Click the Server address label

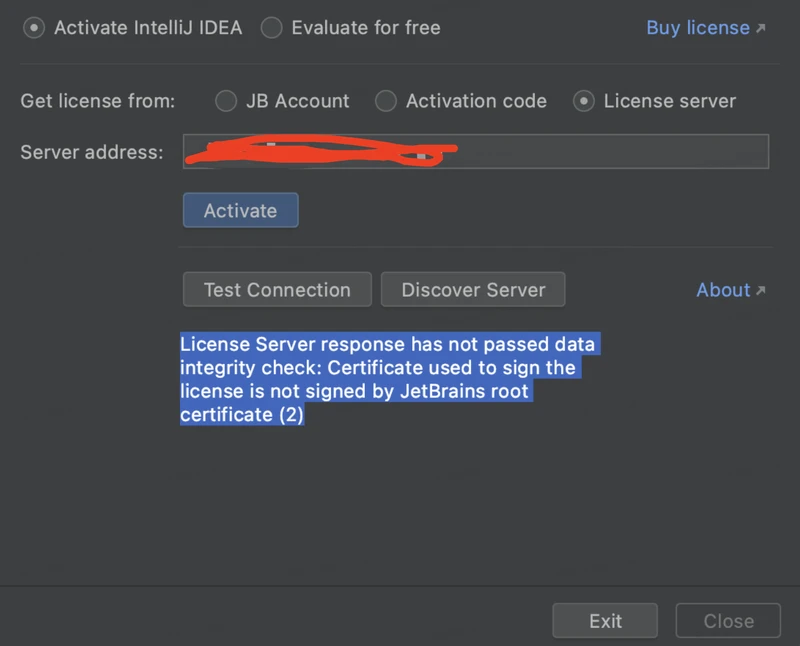[x=92, y=153]
